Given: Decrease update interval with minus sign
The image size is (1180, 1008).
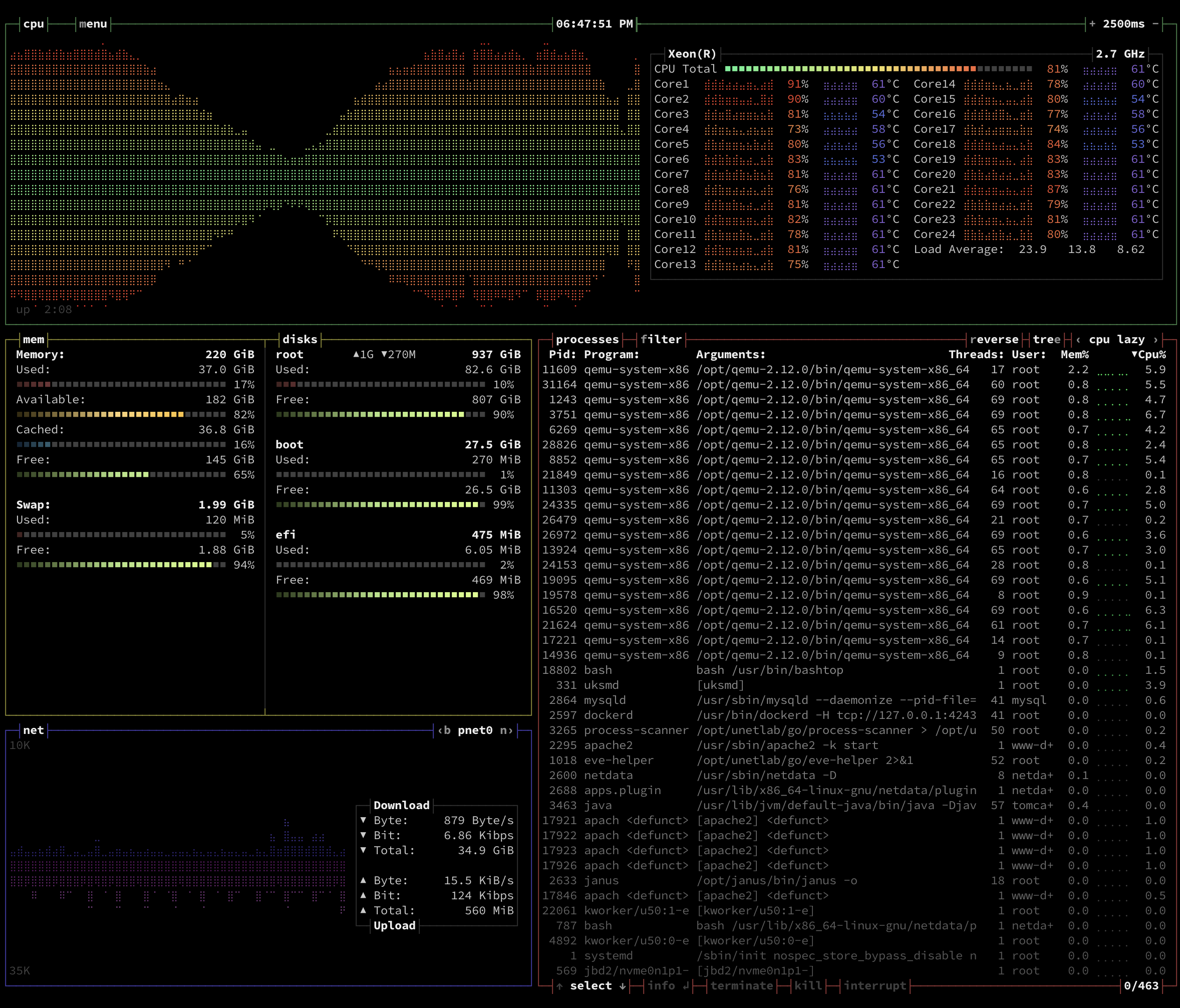Looking at the screenshot, I should pyautogui.click(x=1155, y=24).
